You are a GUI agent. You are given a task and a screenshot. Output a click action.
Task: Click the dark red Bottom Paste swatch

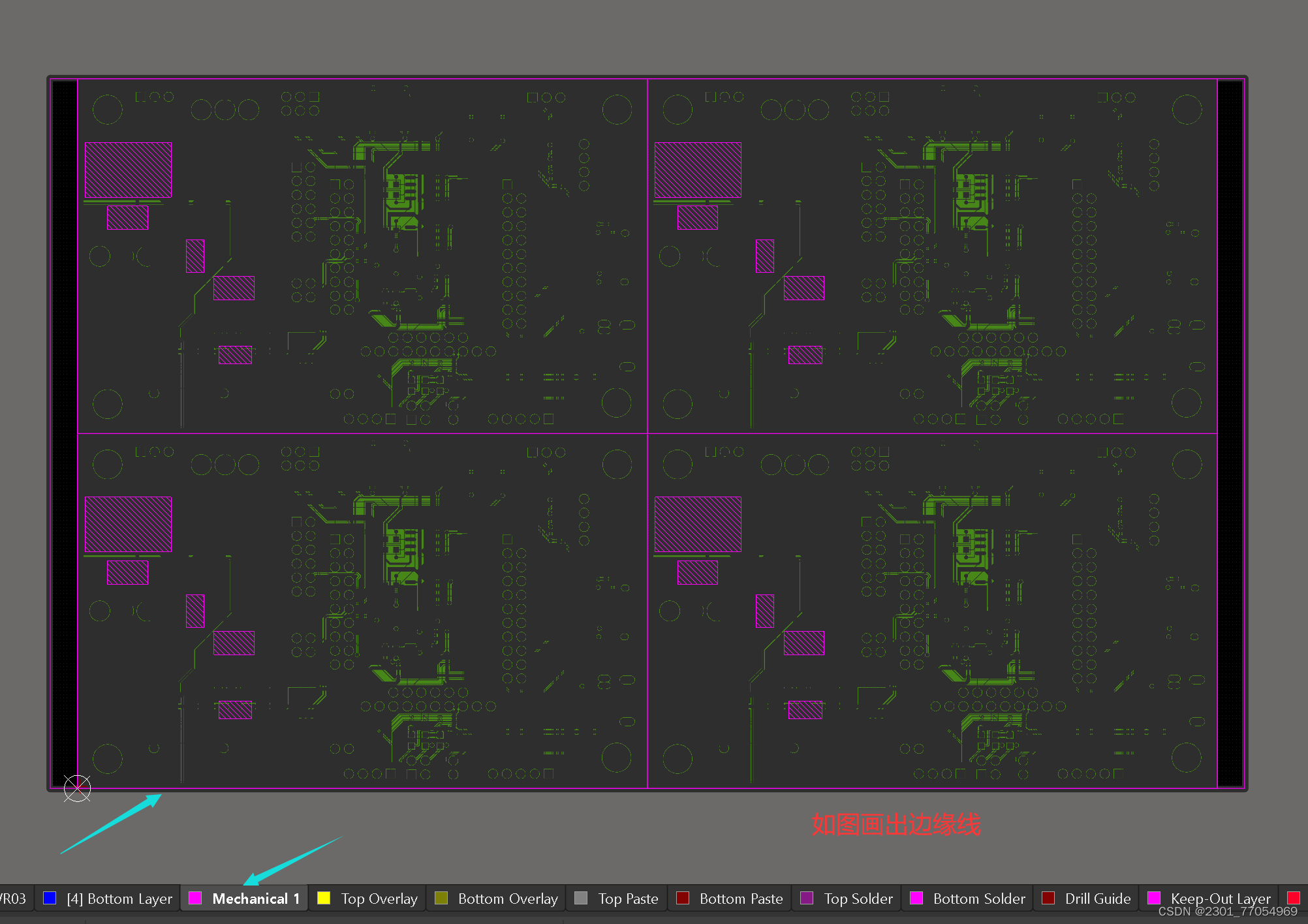683,898
